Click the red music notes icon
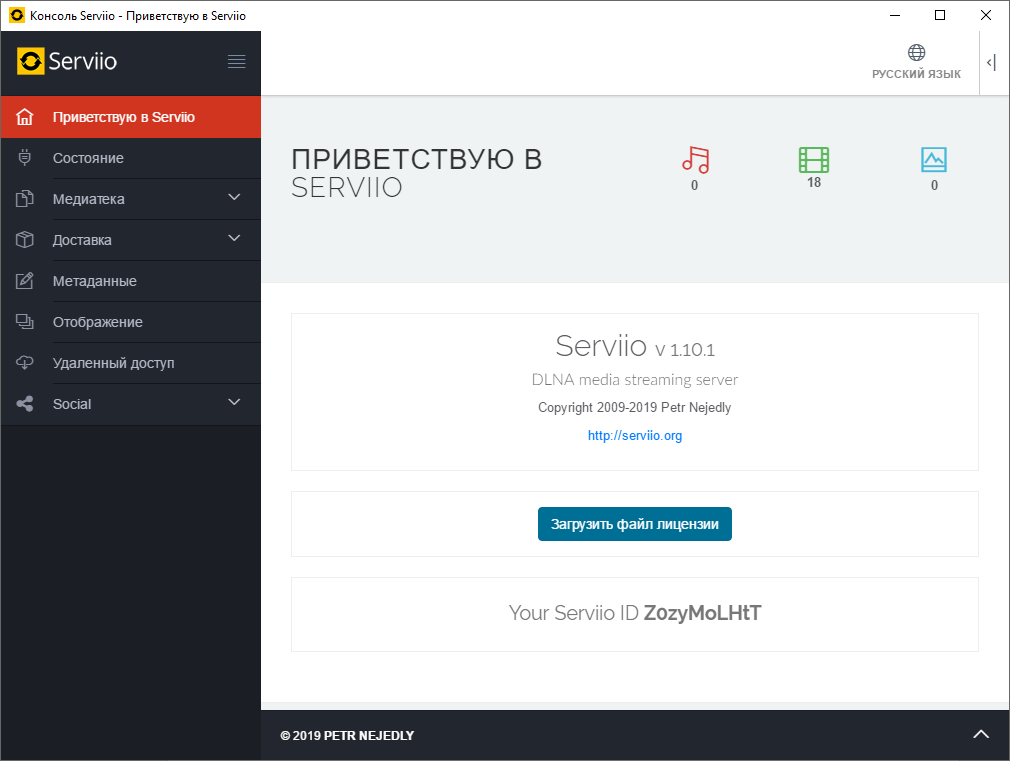1010x761 pixels. pos(695,160)
